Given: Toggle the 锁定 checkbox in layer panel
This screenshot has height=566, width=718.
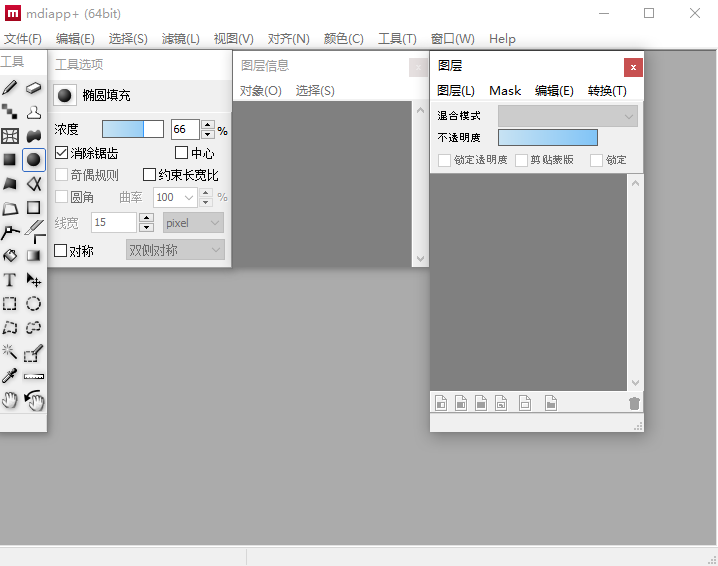Looking at the screenshot, I should point(596,160).
